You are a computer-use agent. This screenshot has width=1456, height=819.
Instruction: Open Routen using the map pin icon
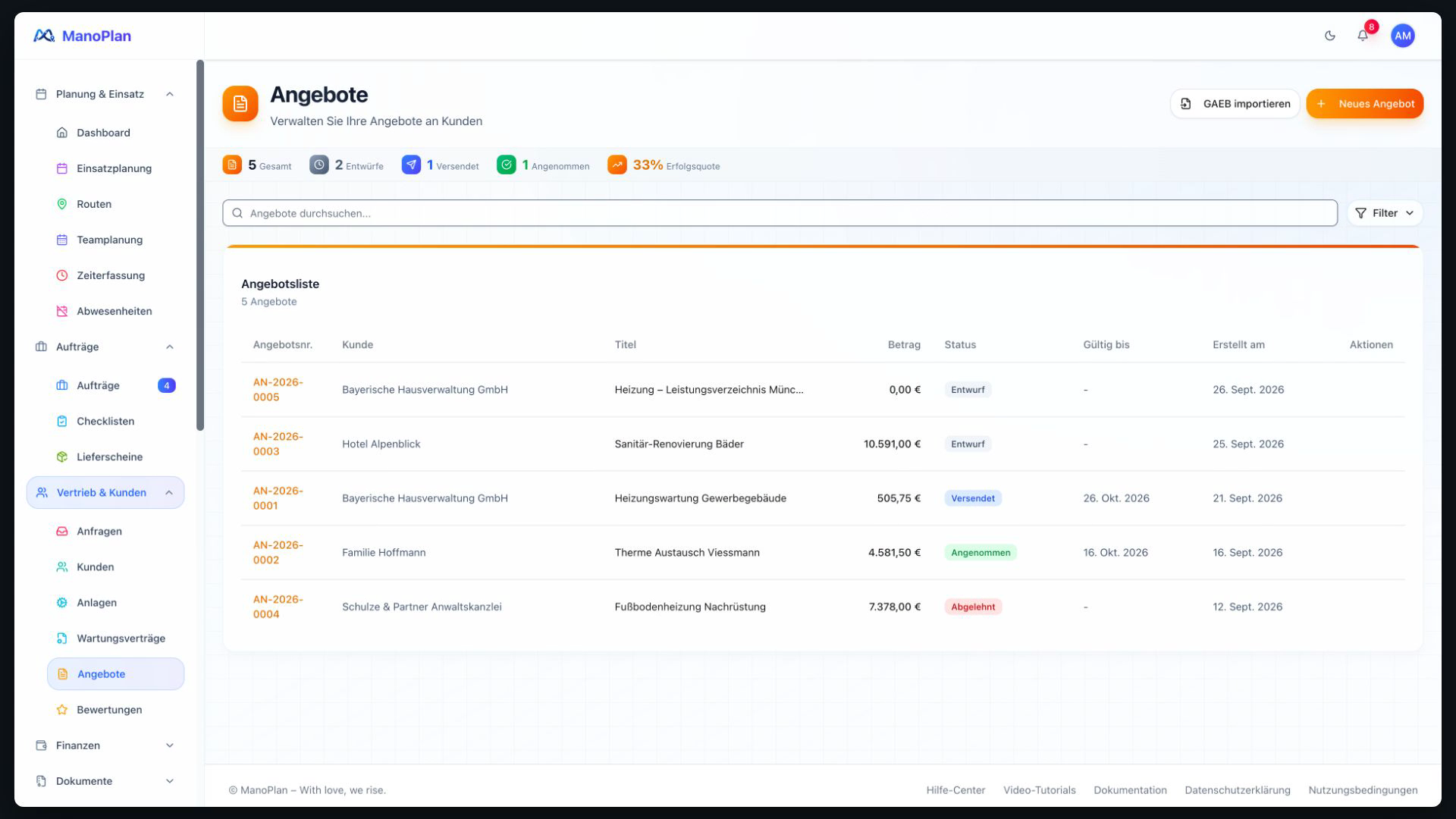[62, 204]
